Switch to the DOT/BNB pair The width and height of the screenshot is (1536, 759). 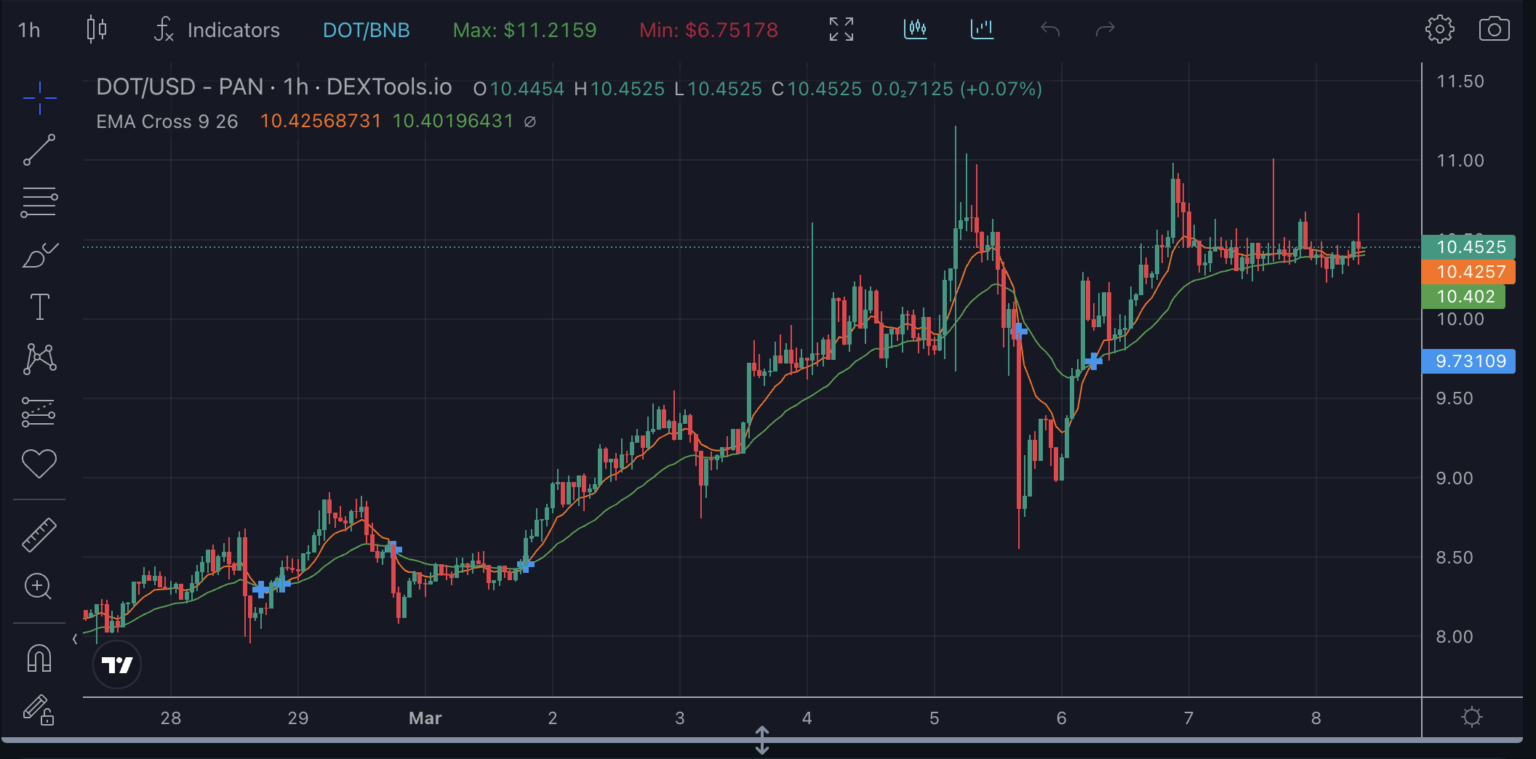click(x=366, y=29)
